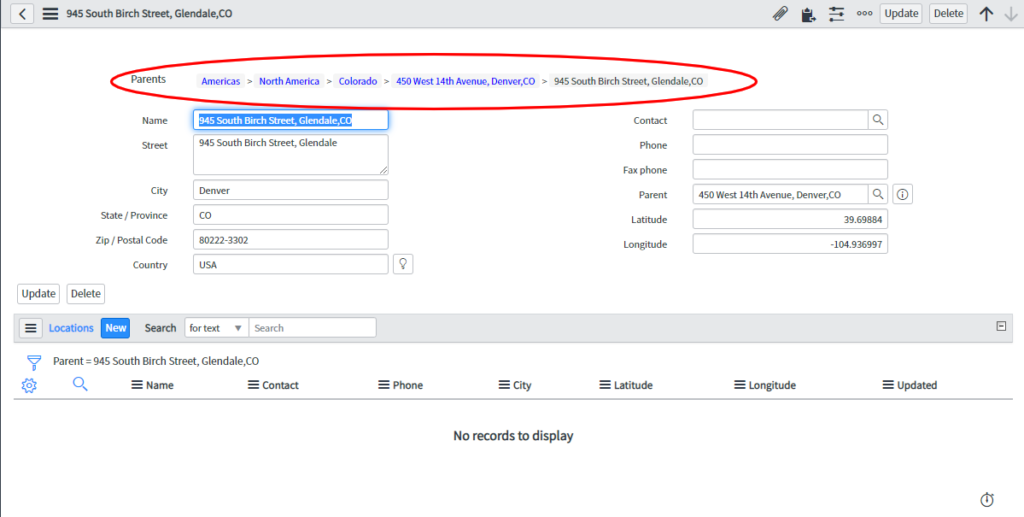The image size is (1024, 517).
Task: Click the State / Province field
Action: (x=291, y=215)
